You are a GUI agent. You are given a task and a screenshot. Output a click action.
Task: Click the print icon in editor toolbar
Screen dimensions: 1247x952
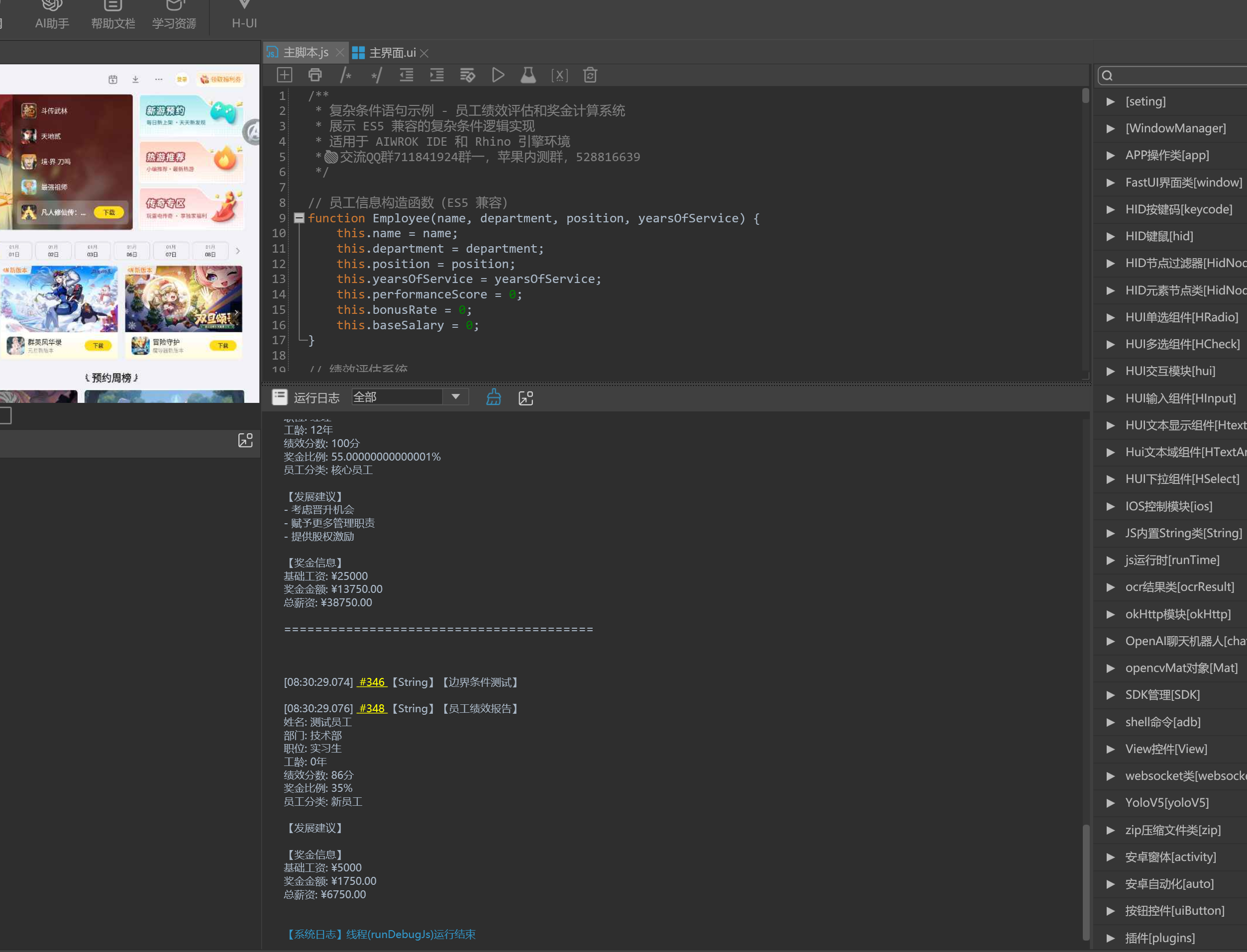pyautogui.click(x=315, y=76)
